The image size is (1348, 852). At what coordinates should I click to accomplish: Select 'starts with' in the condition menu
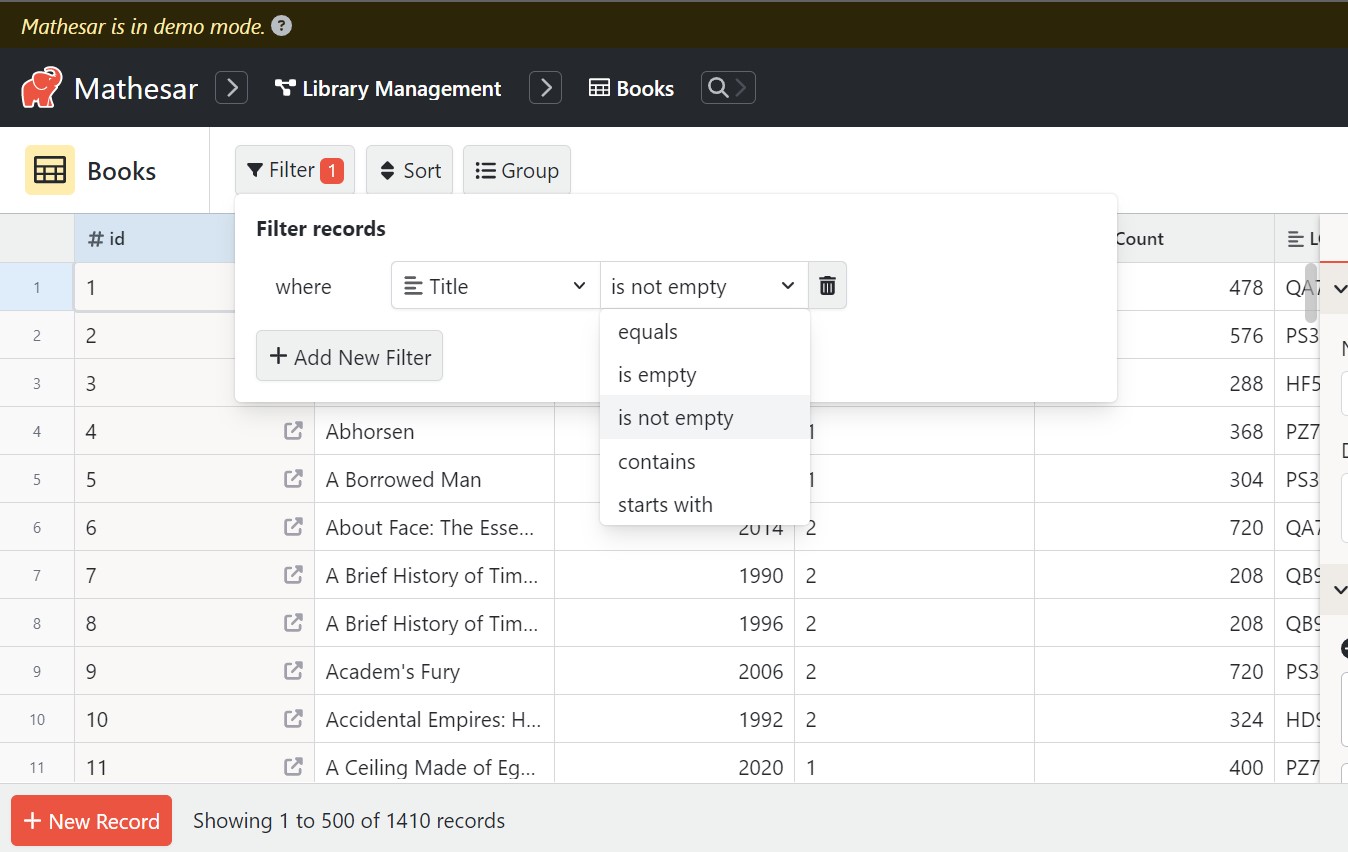[x=664, y=504]
